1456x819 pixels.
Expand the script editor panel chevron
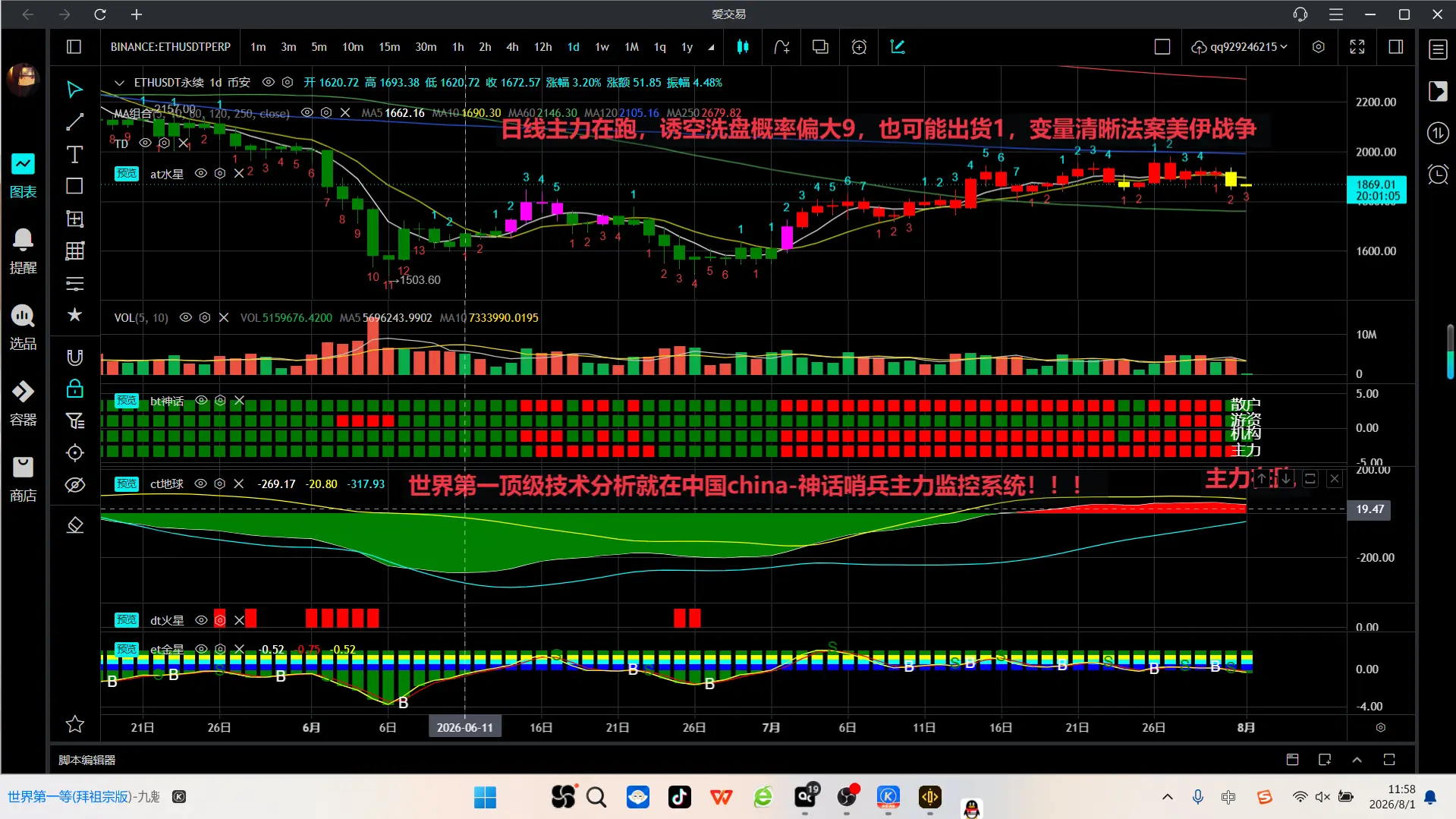[1357, 760]
